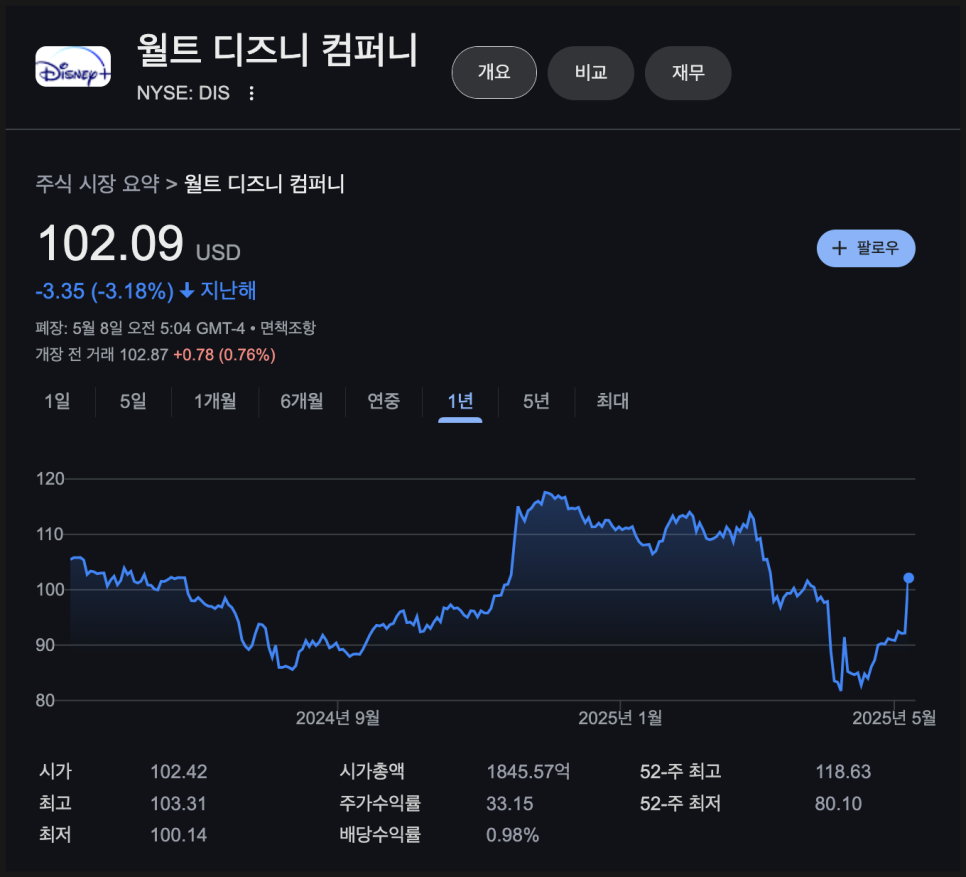Click the 2025년 1월 axis label
Screen dimensions: 966x877
point(620,717)
